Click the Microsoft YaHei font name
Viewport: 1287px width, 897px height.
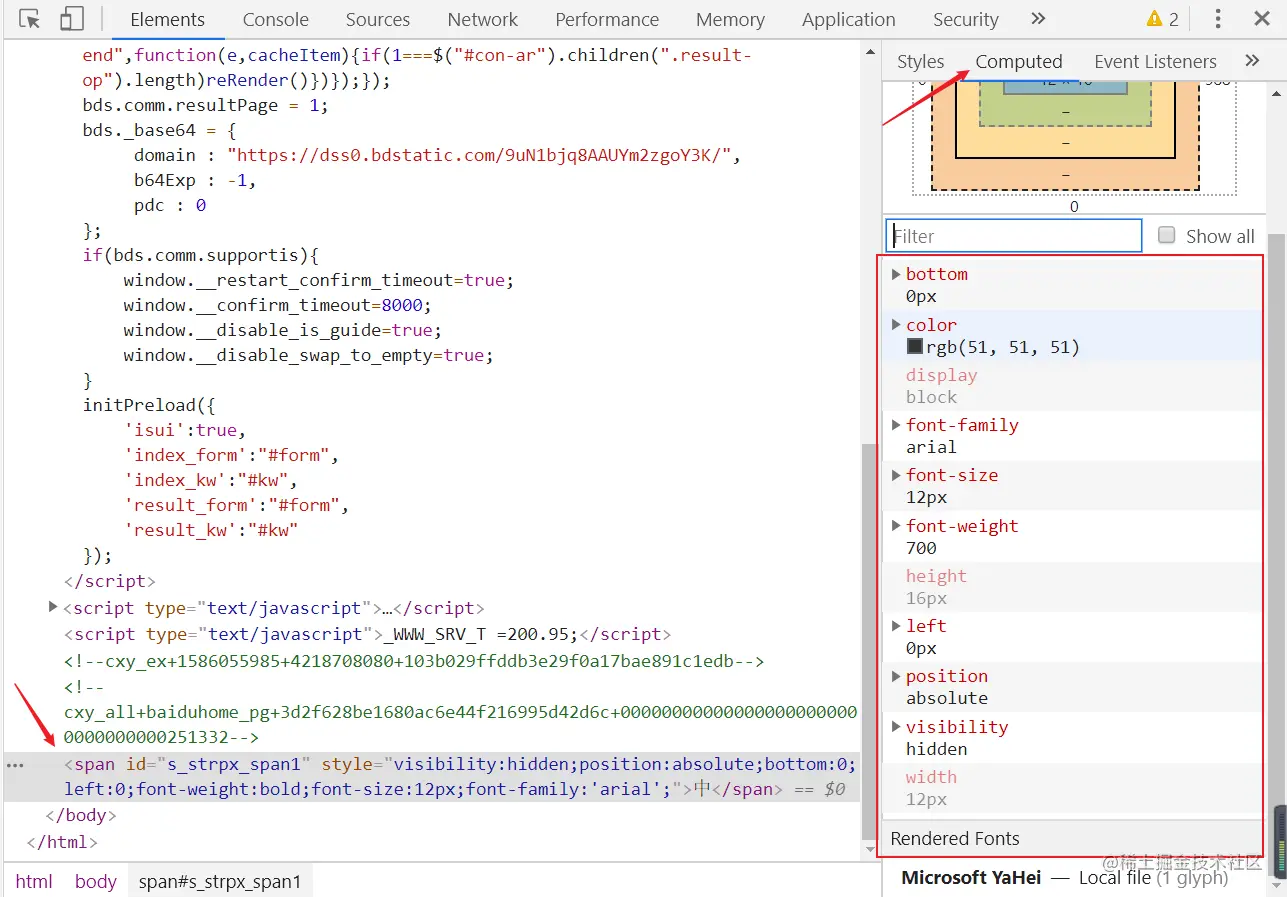click(x=971, y=878)
